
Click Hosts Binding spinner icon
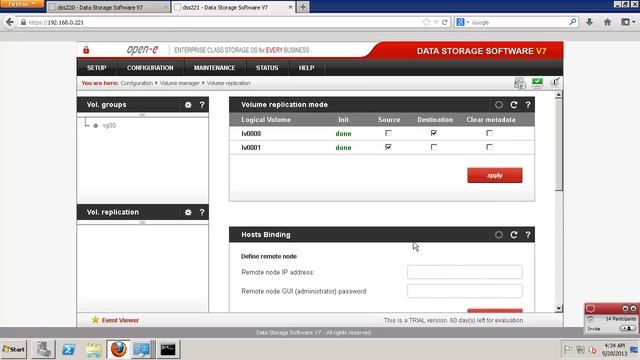click(x=499, y=235)
